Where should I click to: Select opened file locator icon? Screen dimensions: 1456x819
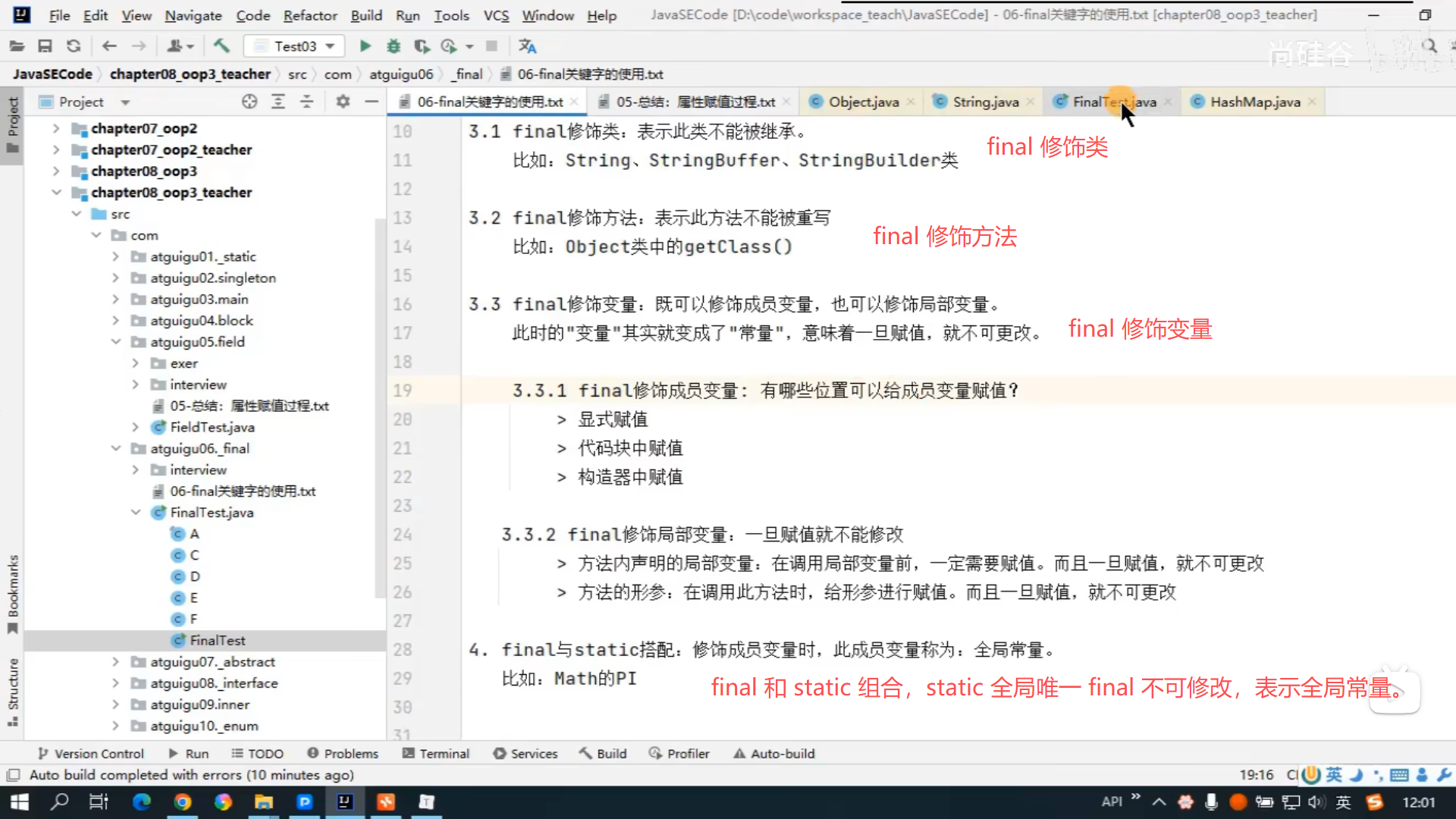tap(249, 102)
